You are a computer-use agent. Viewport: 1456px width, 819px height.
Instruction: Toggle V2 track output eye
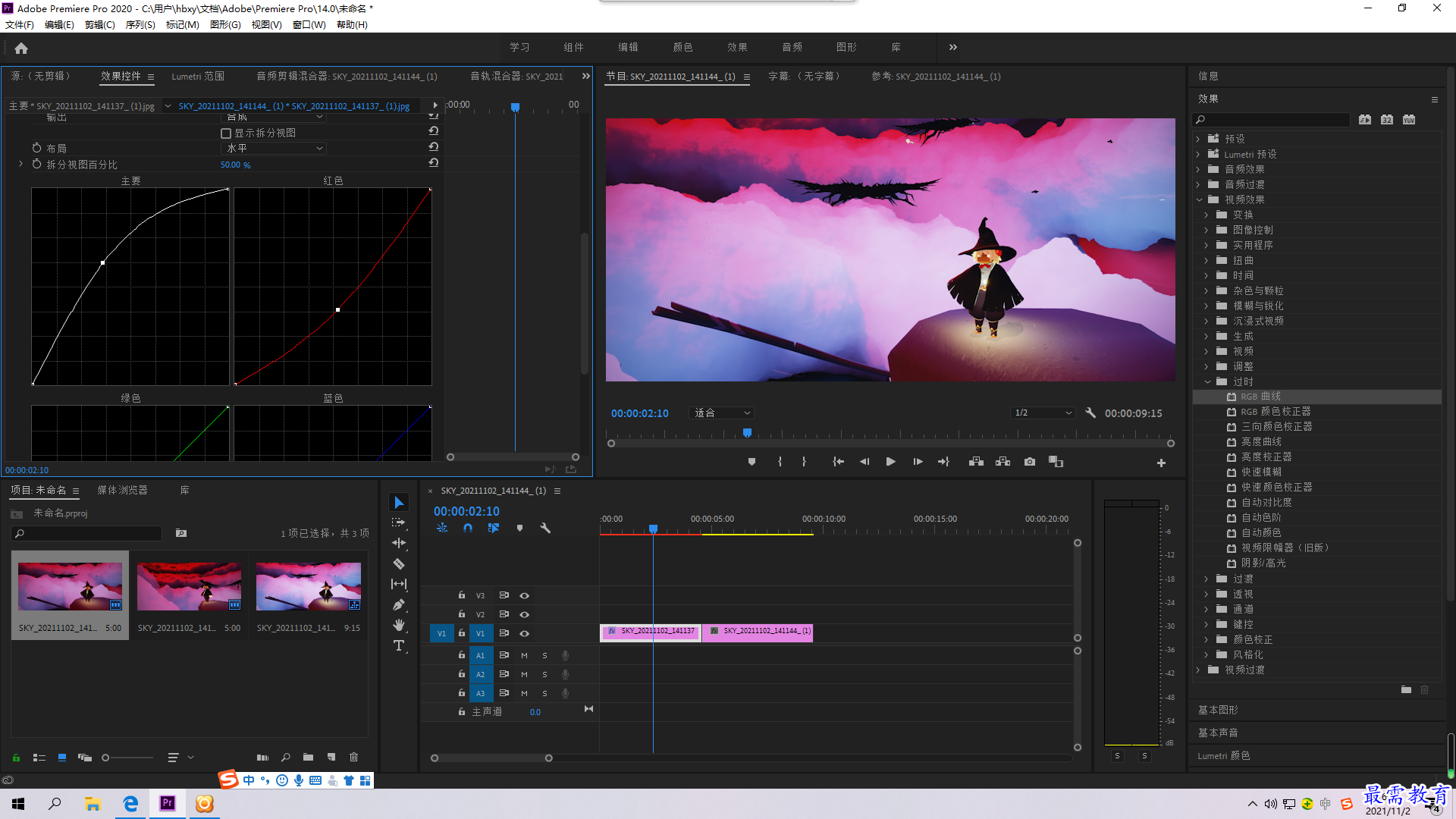click(524, 615)
